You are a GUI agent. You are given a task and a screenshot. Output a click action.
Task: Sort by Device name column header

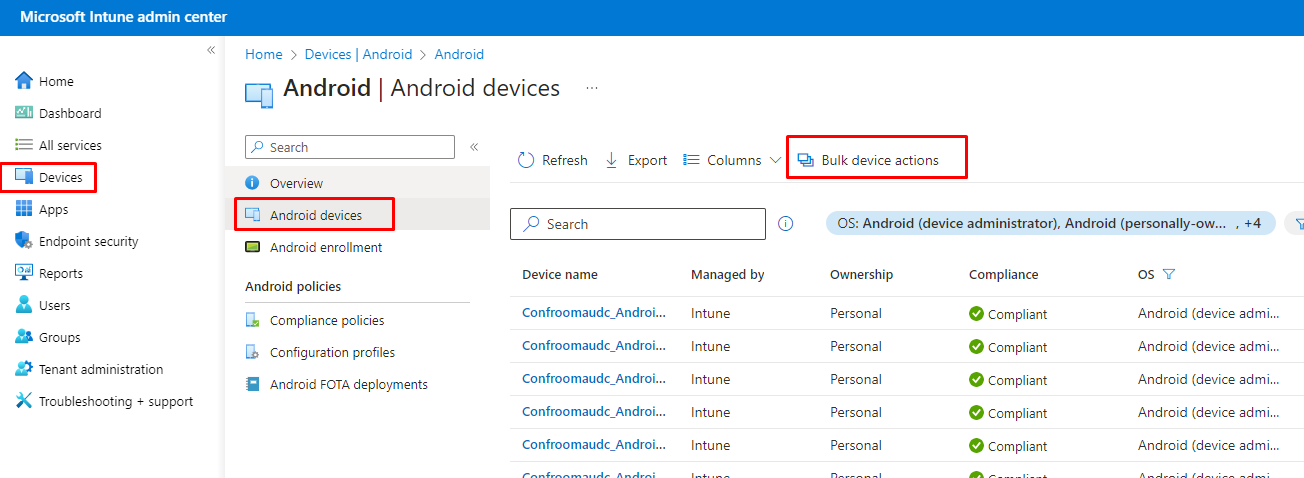[560, 274]
